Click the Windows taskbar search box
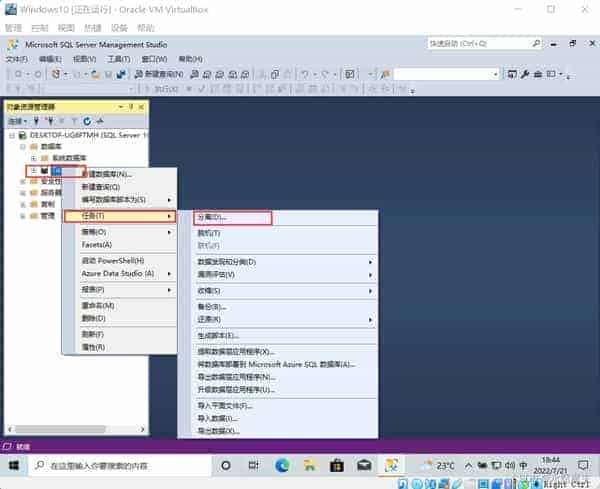 click(x=119, y=466)
